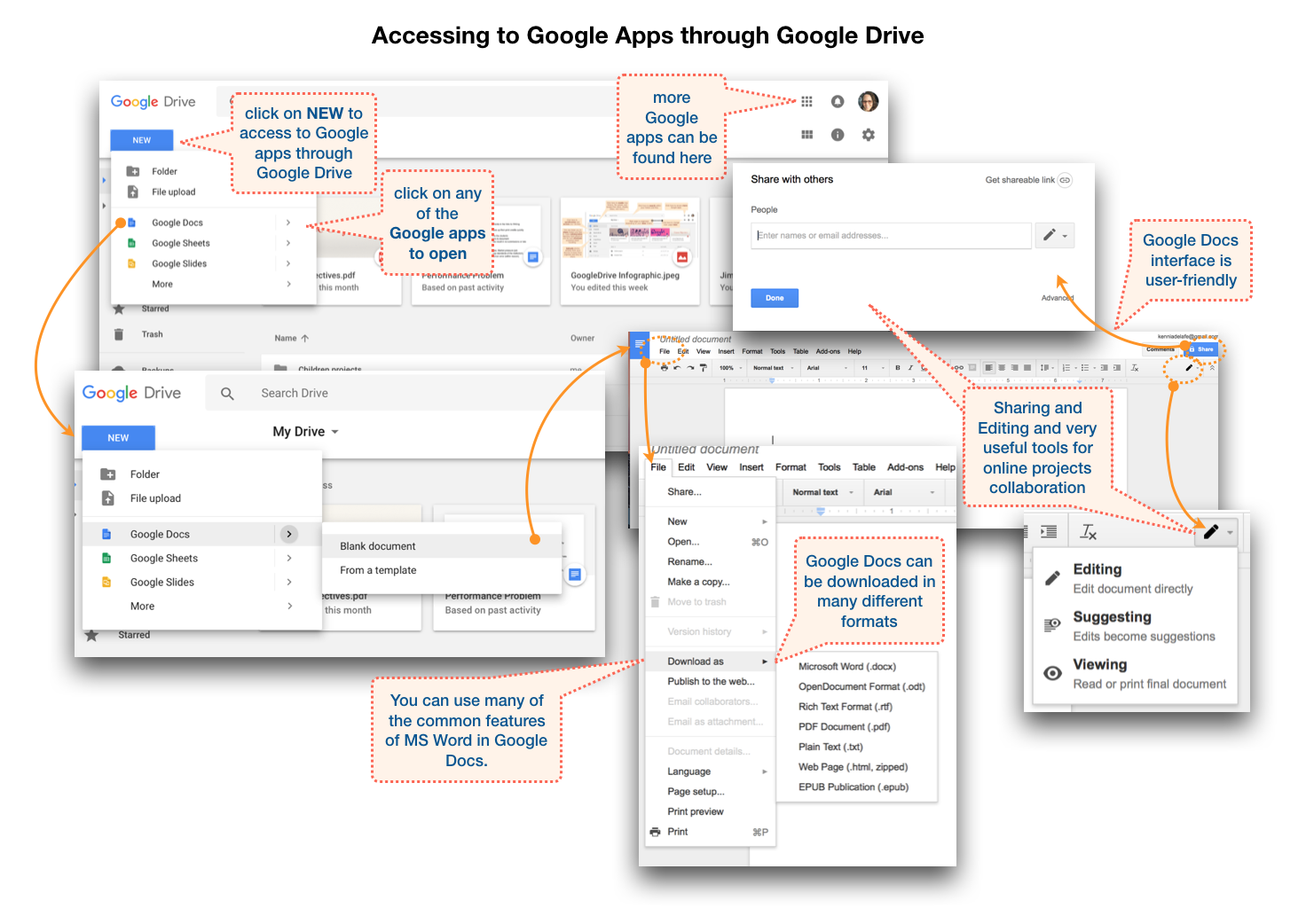Click Print with printer icon in File menu

tap(710, 832)
